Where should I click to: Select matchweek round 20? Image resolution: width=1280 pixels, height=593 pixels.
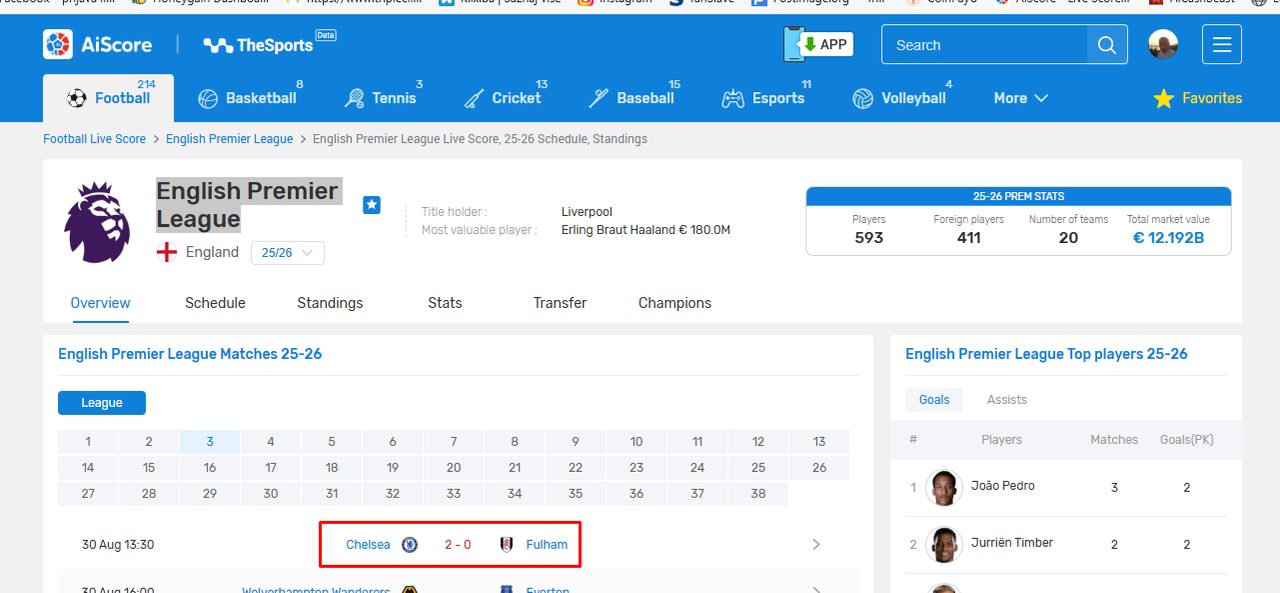[454, 467]
